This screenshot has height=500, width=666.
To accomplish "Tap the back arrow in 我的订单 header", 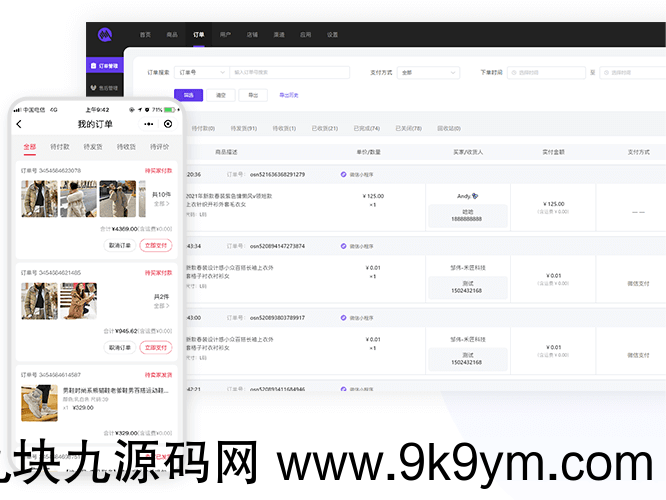I will pos(19,124).
